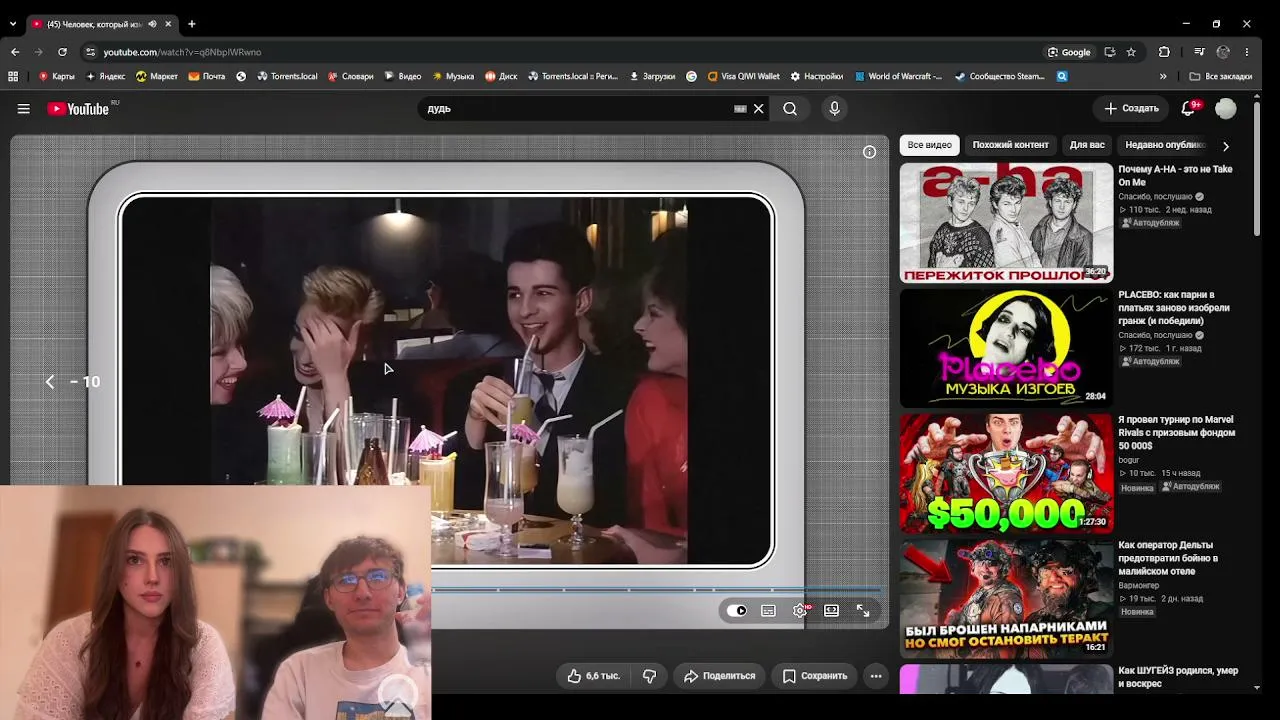The height and width of the screenshot is (720, 1280).
Task: Open title 'Как оператор Дельты предотвратил бойню'
Action: [1168, 558]
